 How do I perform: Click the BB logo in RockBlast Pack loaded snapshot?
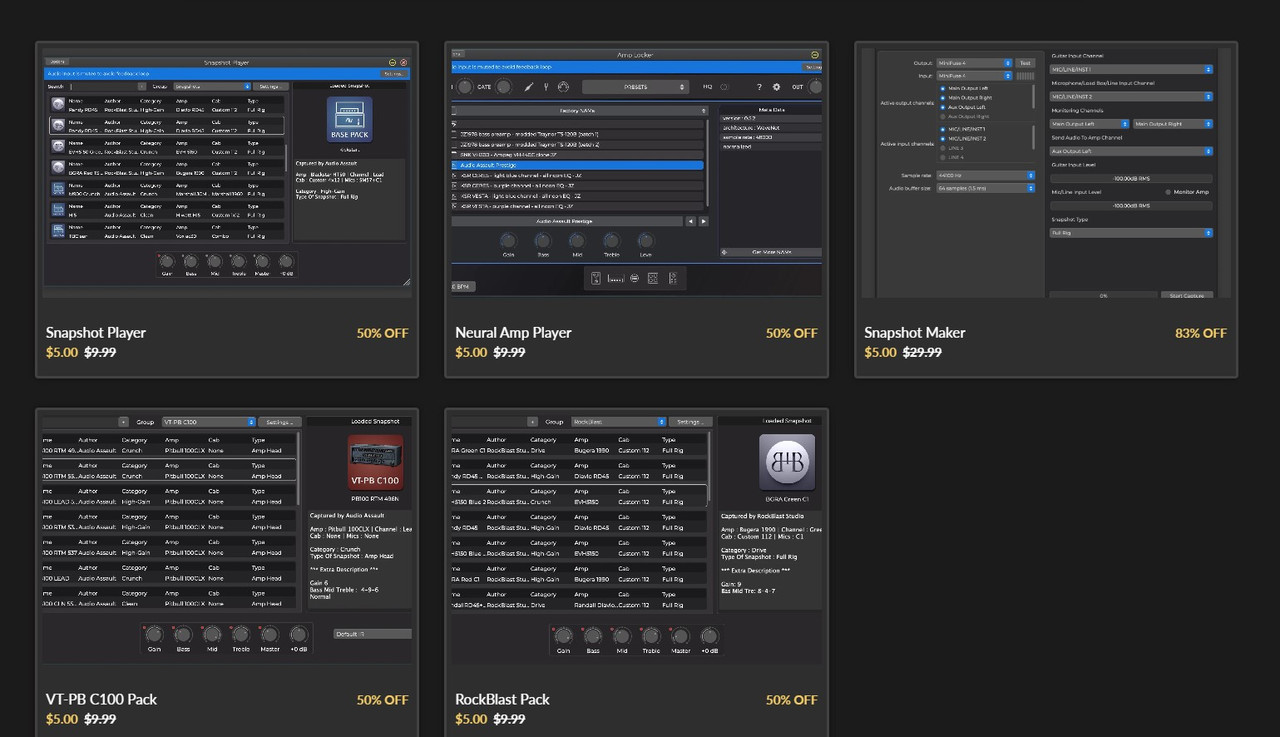[787, 462]
